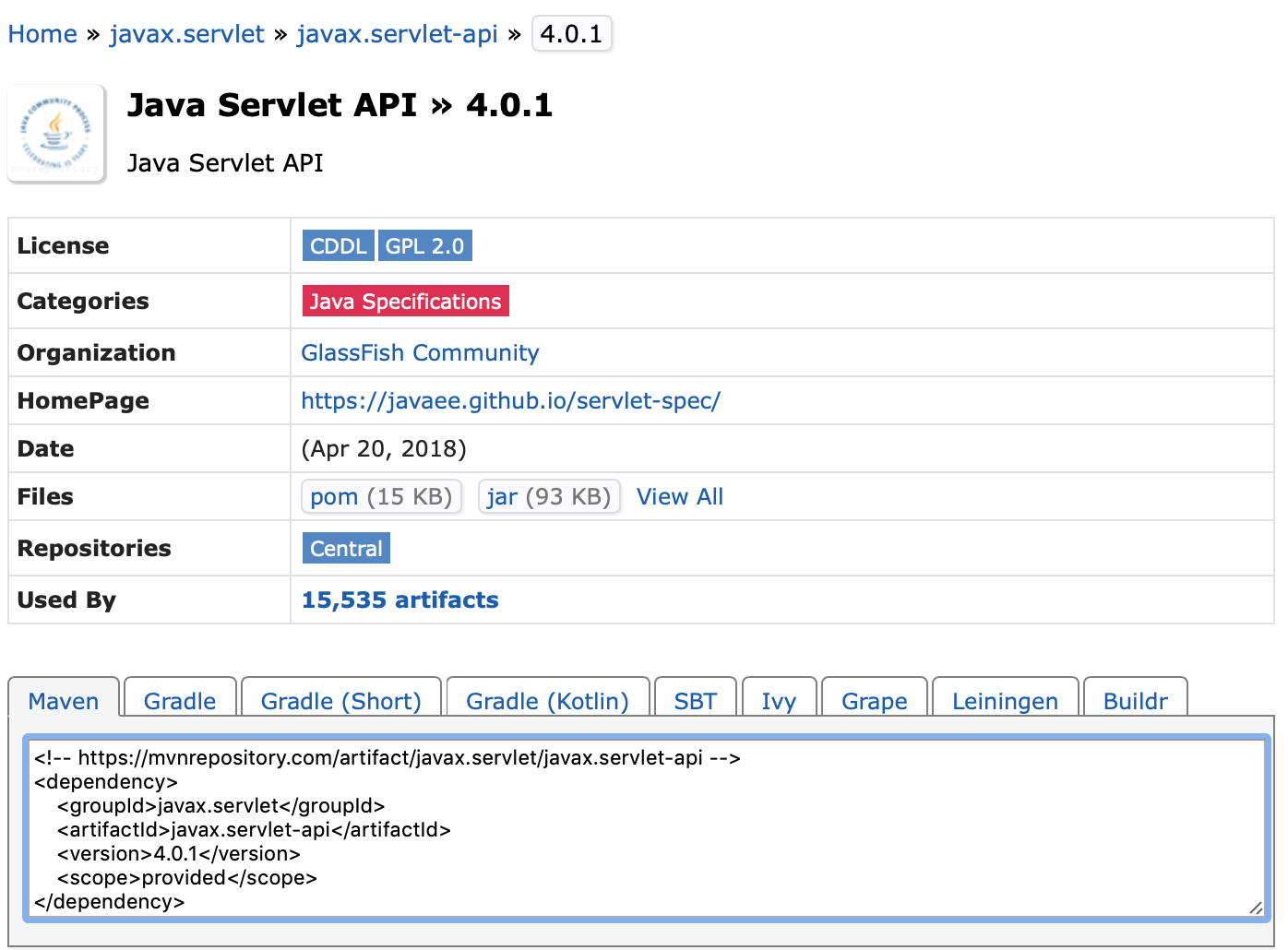Switch to the SBT tab
This screenshot has width=1288, height=950.
coord(695,698)
